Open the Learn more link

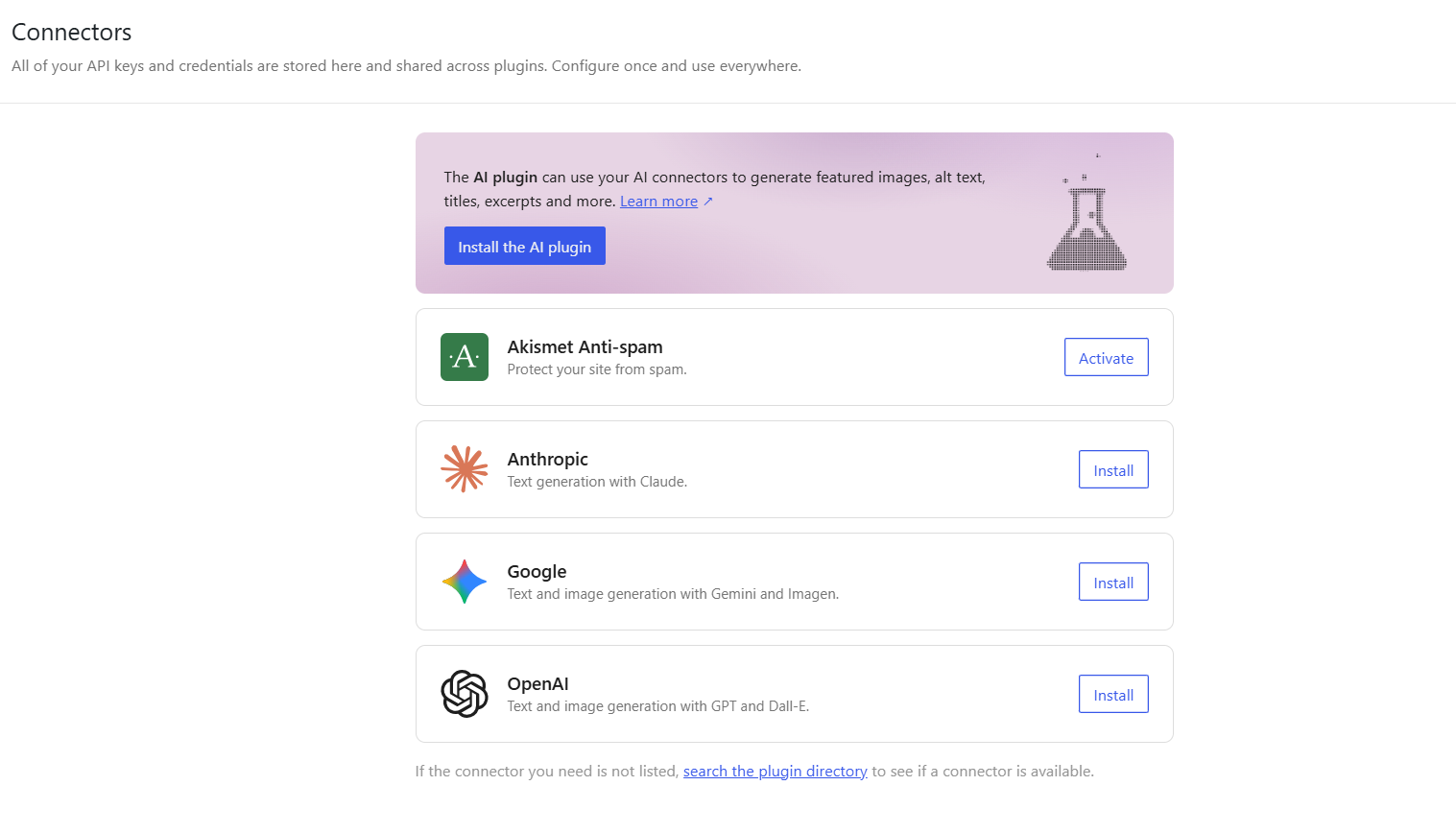(x=658, y=202)
